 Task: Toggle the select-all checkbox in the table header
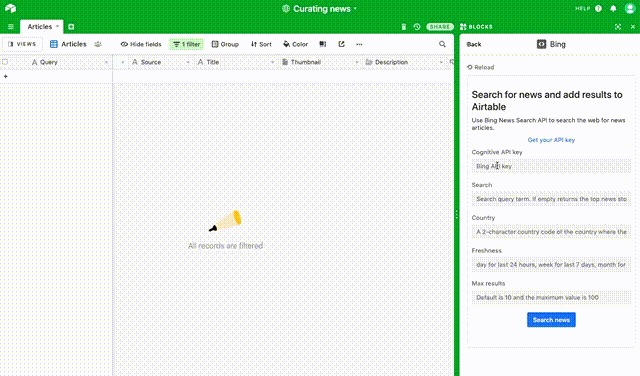pyautogui.click(x=5, y=62)
